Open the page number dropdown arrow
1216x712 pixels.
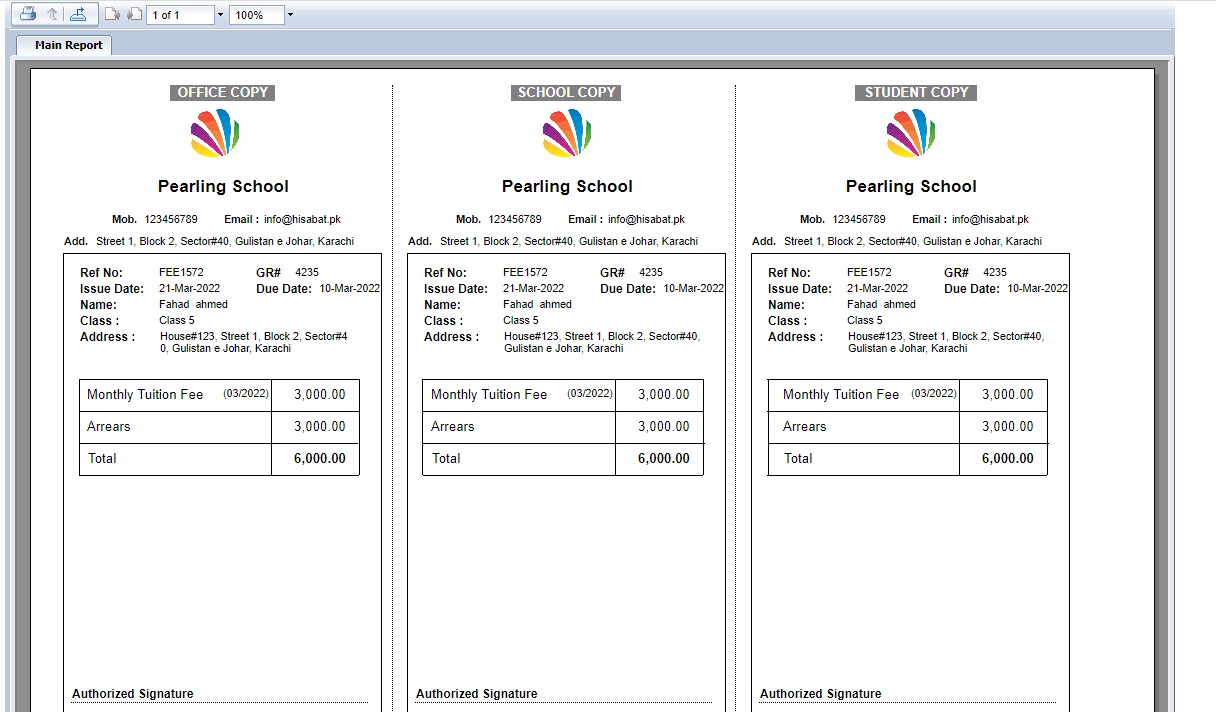(x=220, y=15)
